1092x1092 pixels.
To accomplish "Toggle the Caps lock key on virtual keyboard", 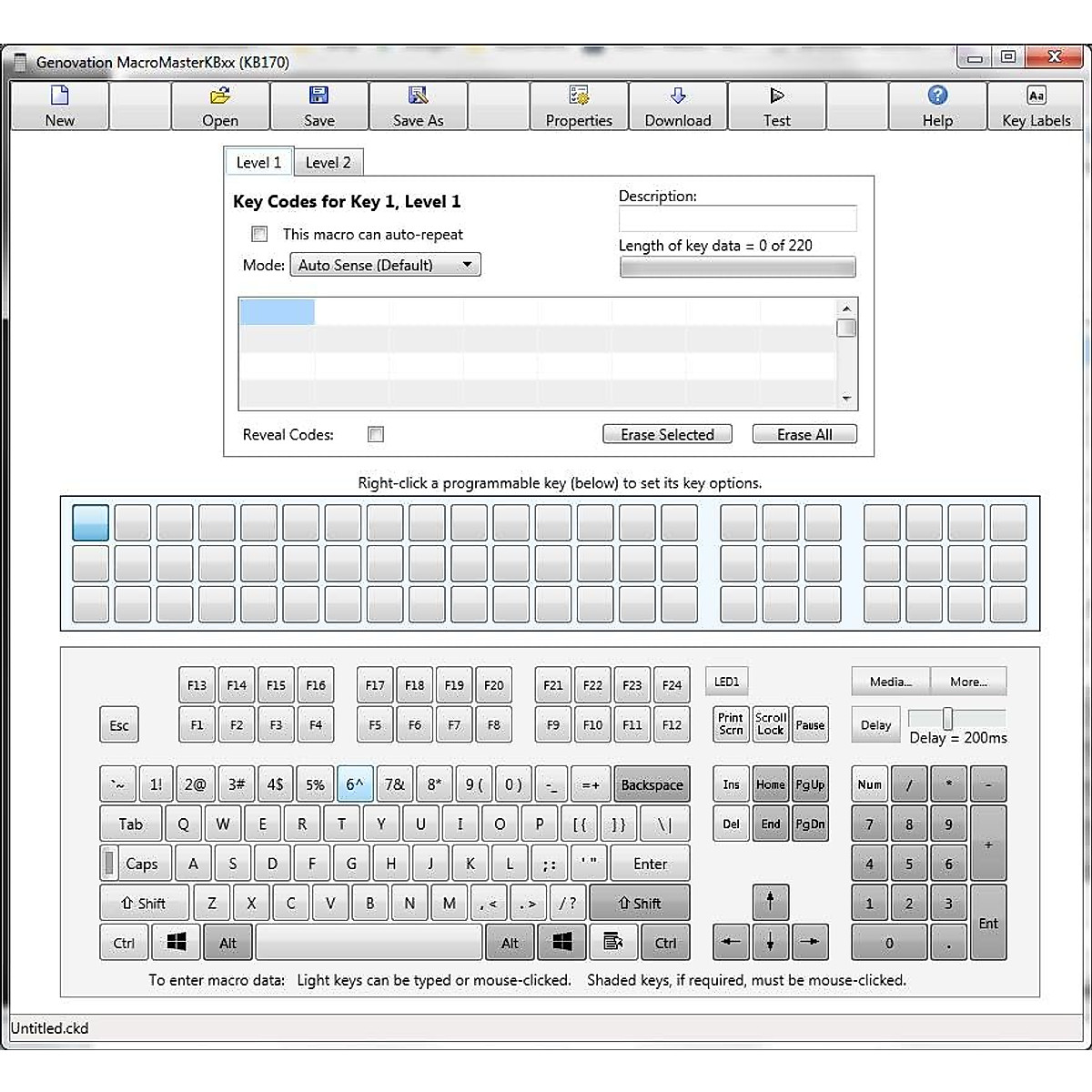I will point(132,864).
